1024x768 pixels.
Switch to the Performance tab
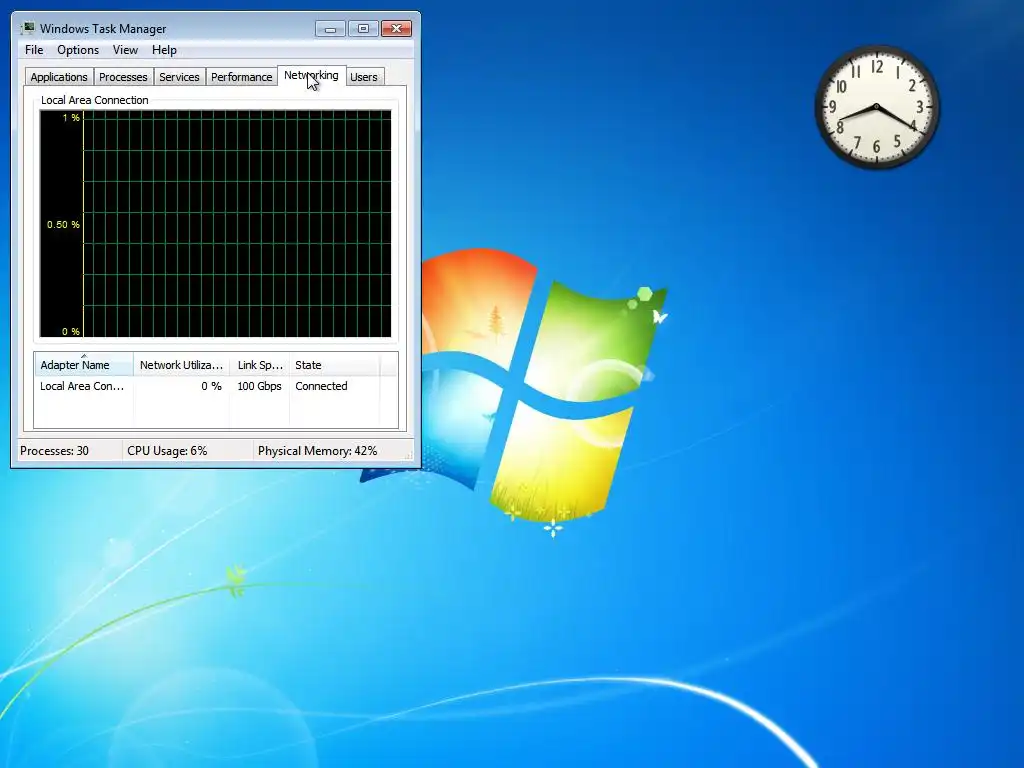pos(241,77)
